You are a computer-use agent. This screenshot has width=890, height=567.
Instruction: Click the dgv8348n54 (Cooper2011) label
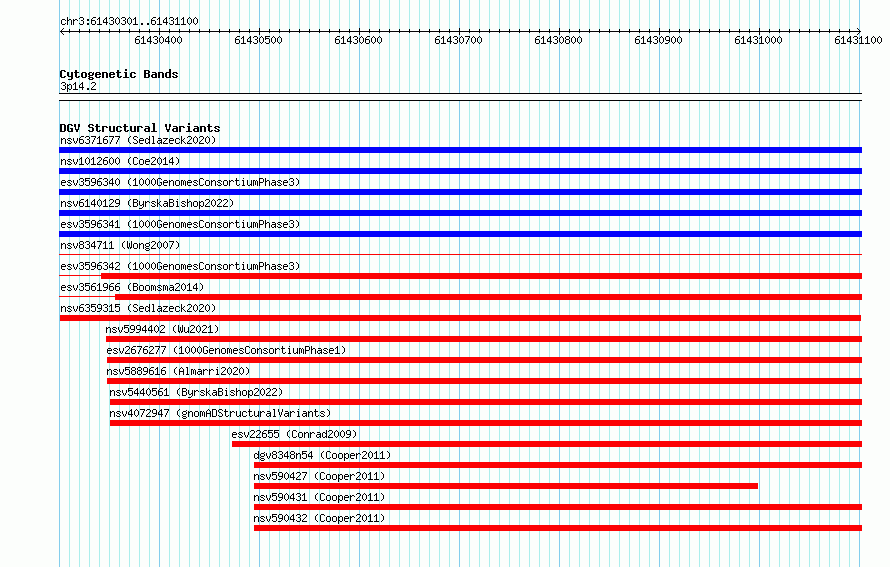(x=322, y=455)
